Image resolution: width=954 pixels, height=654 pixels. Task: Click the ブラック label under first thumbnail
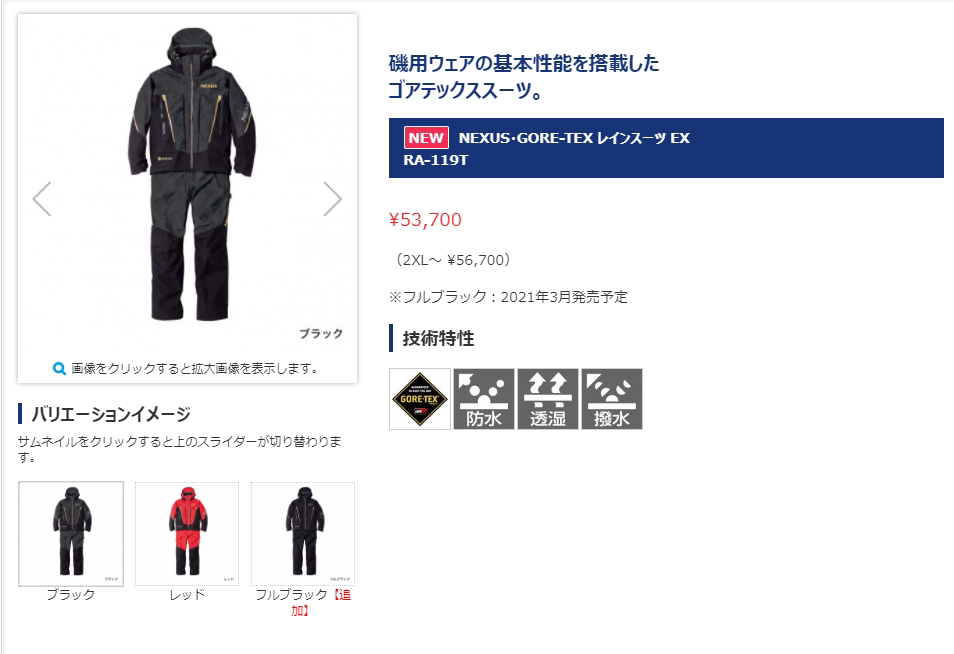coord(71,595)
